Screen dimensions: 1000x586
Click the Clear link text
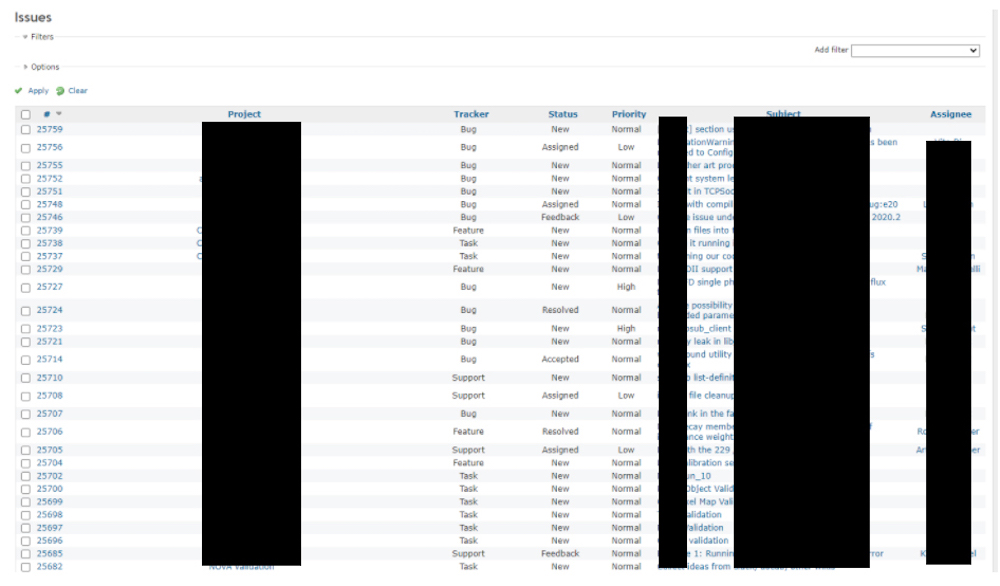click(x=78, y=91)
